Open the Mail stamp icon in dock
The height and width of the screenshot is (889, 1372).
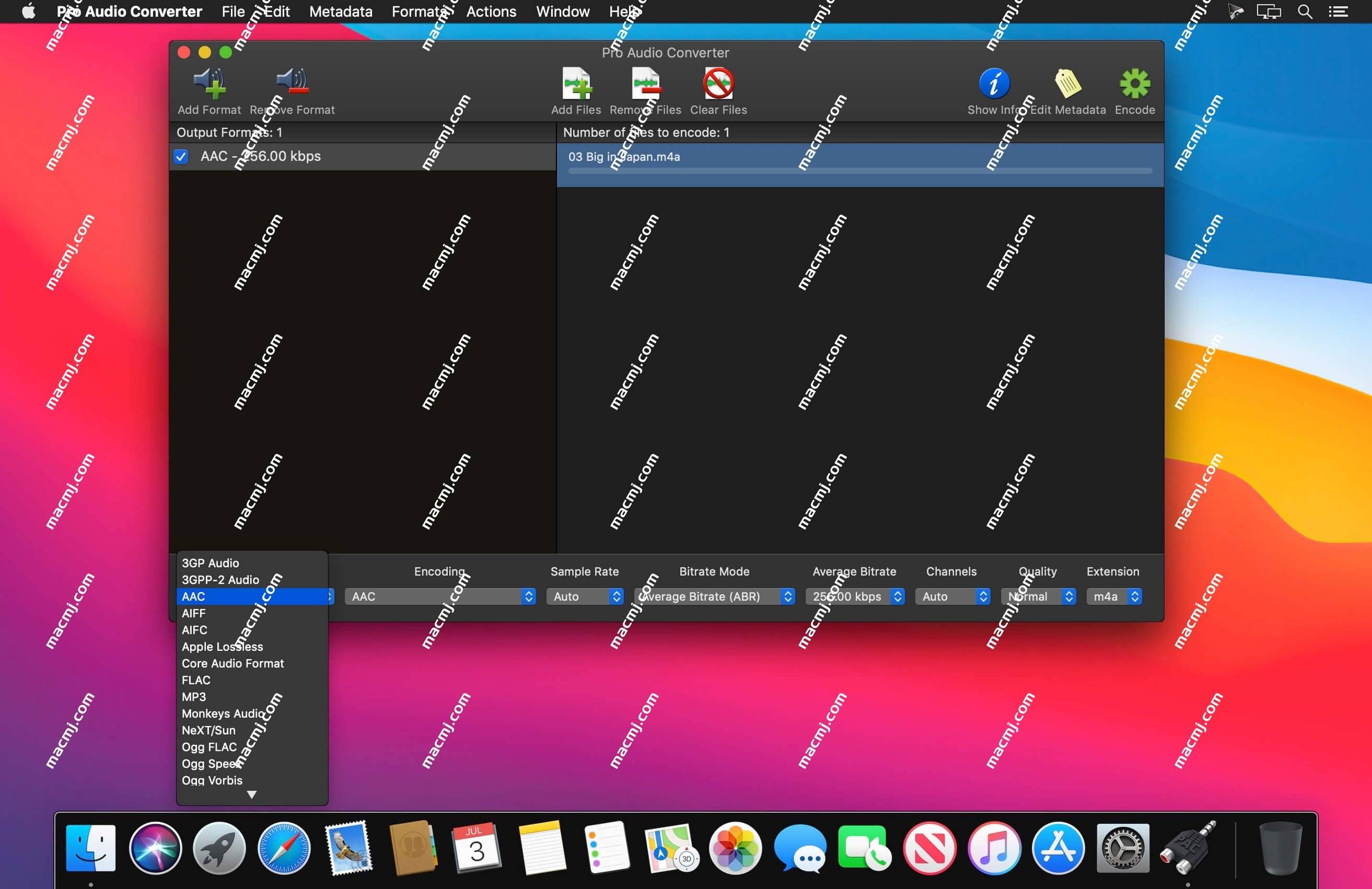348,848
